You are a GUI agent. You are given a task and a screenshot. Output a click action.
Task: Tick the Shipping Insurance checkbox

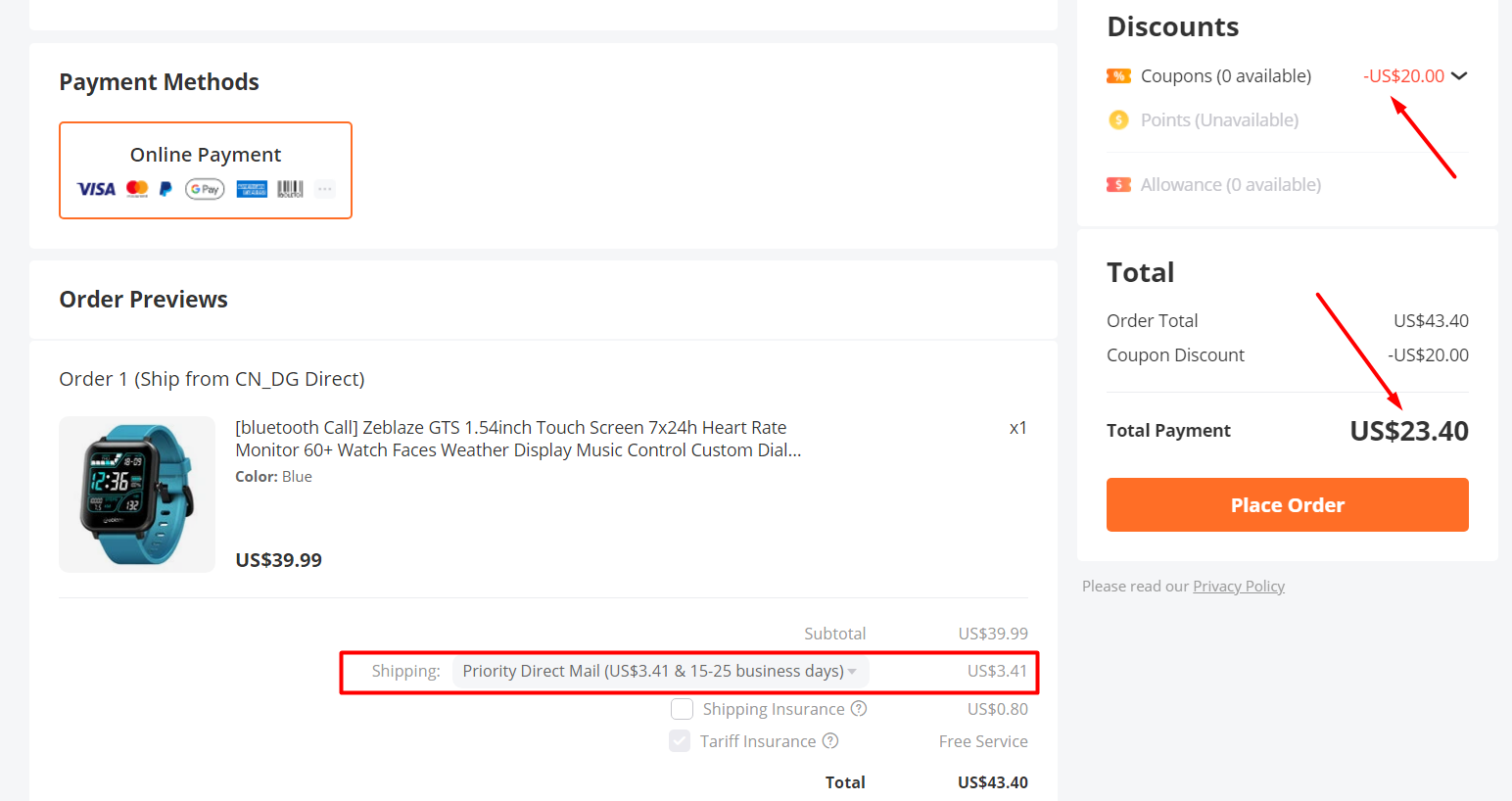[x=682, y=708]
